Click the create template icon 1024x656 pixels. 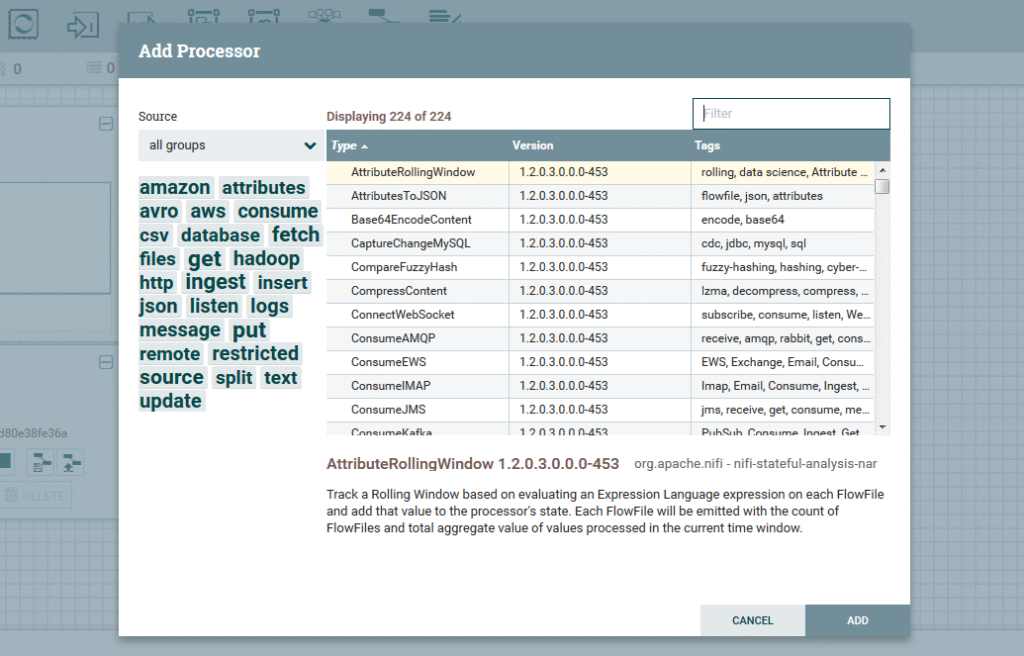coord(42,462)
